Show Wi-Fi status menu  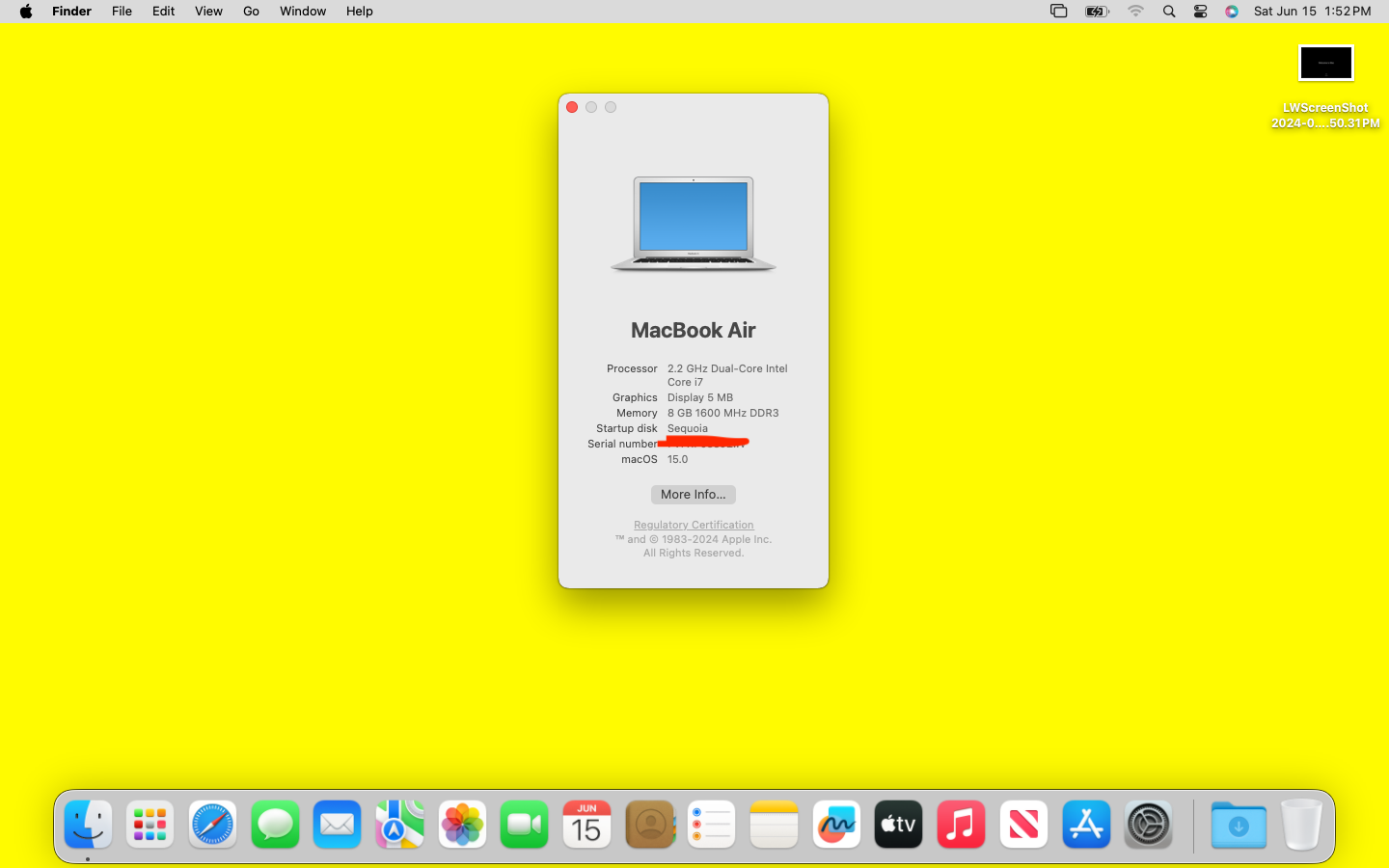[1136, 12]
